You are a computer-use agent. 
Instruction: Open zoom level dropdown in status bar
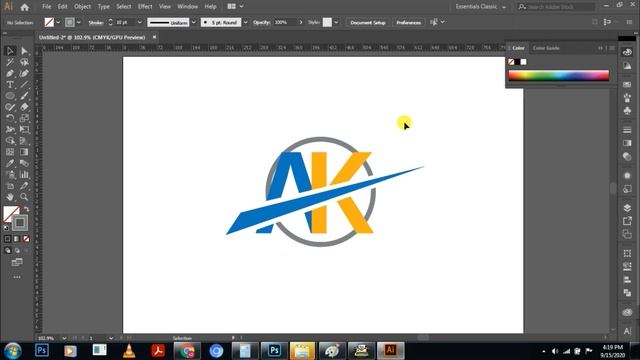tap(64, 338)
